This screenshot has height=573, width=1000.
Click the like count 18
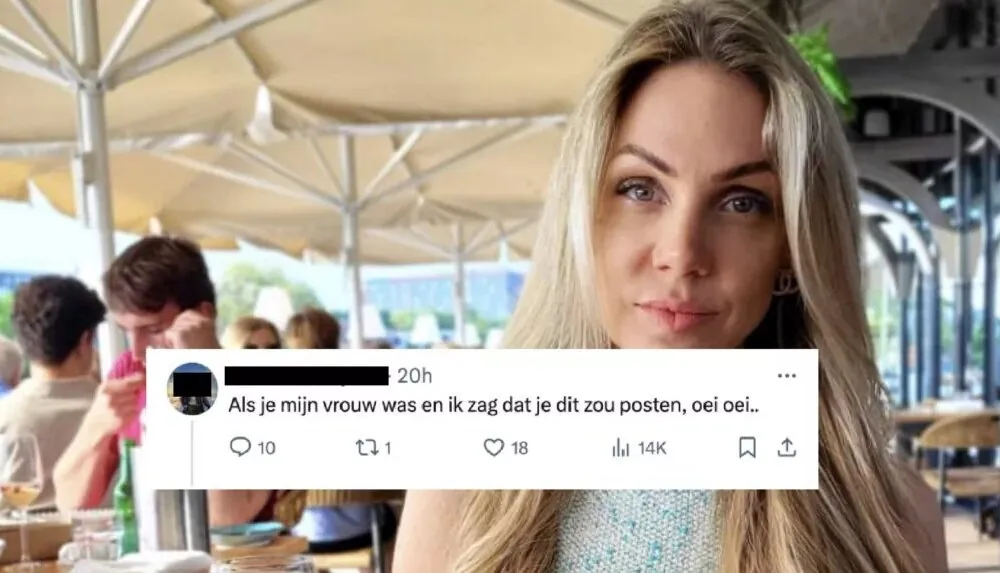pos(520,448)
